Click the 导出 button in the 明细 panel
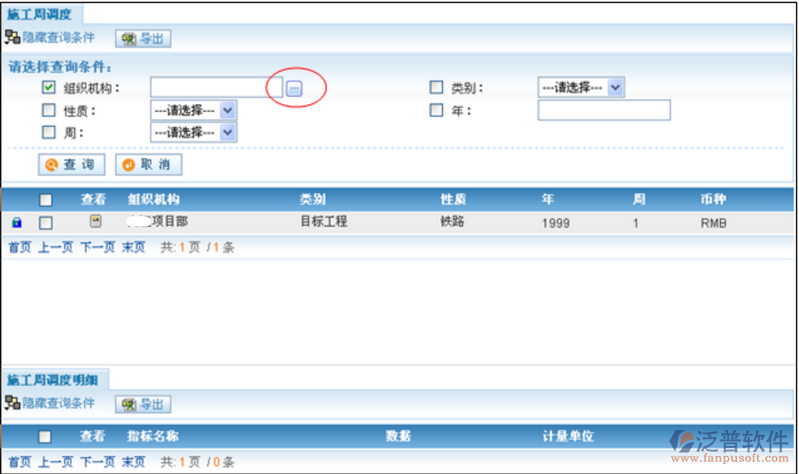 click(x=143, y=405)
